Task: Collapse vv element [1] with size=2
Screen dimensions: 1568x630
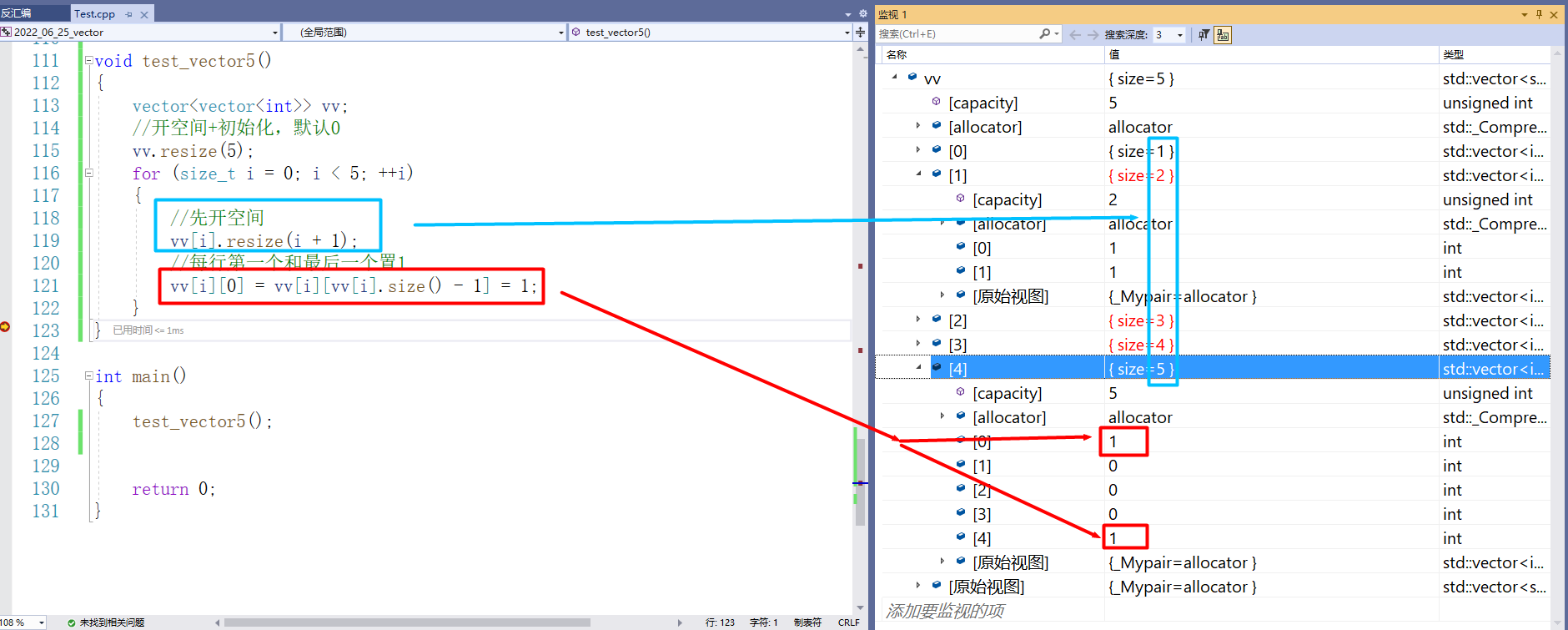Action: [918, 174]
